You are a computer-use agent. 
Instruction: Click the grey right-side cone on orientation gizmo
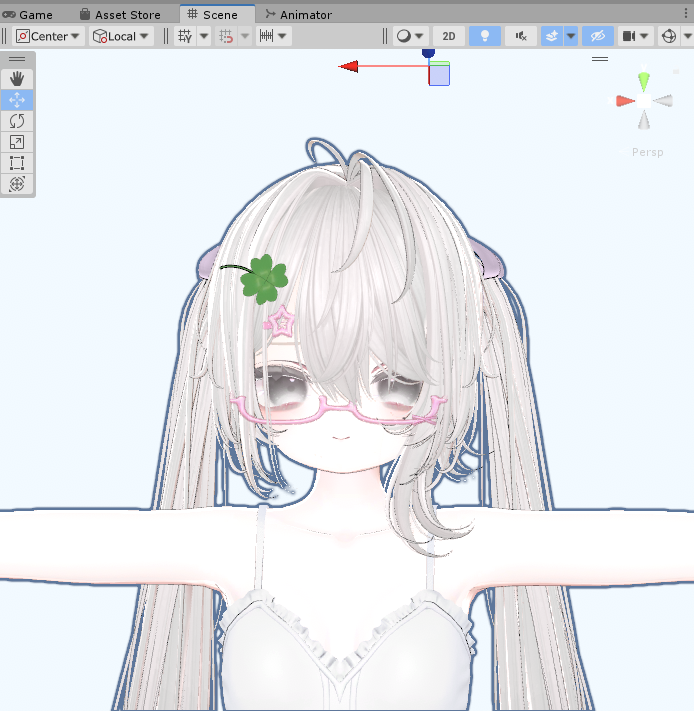click(663, 101)
